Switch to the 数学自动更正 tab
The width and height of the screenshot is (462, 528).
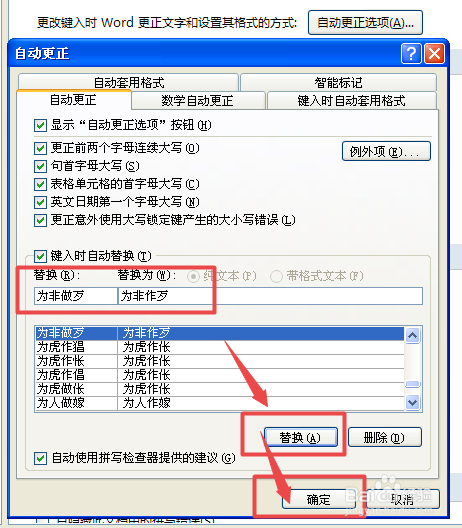(198, 101)
